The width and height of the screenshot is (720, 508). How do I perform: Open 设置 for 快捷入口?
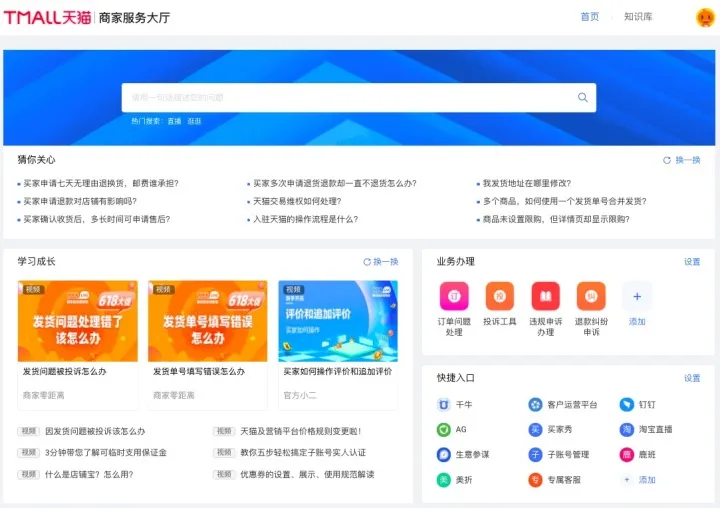click(x=692, y=378)
